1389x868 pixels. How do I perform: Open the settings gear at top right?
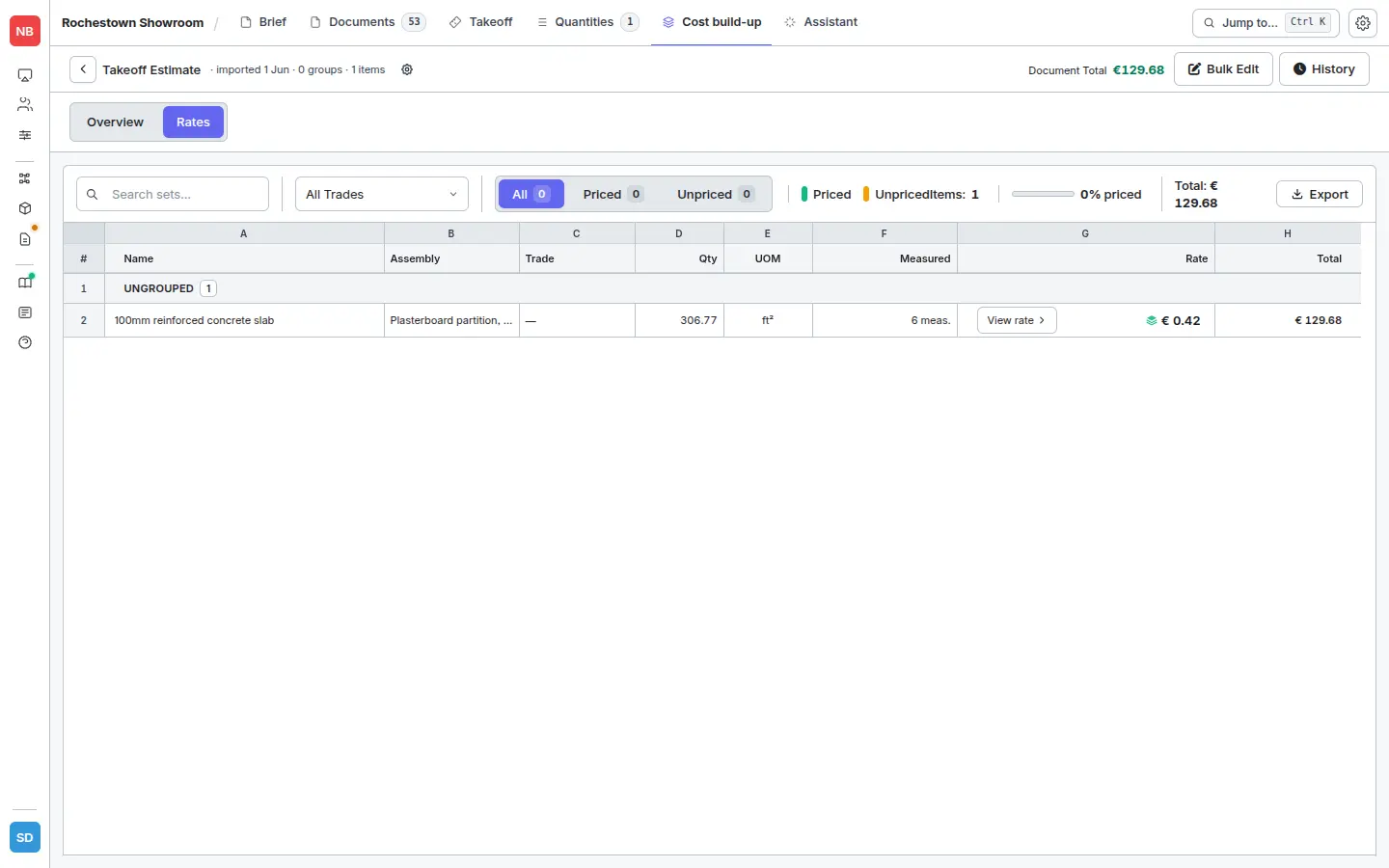tap(1363, 22)
